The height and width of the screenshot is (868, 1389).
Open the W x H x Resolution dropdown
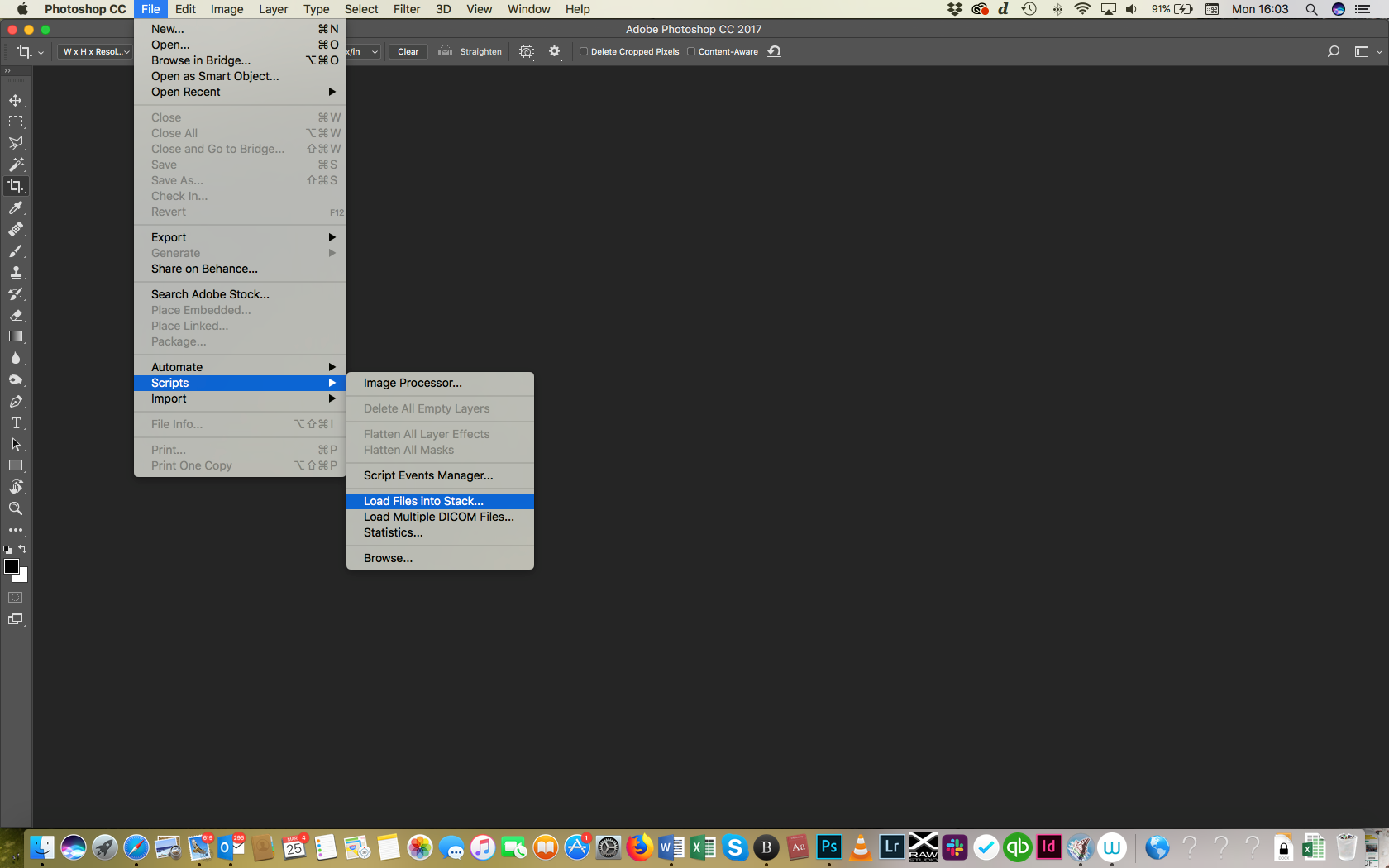(x=96, y=51)
